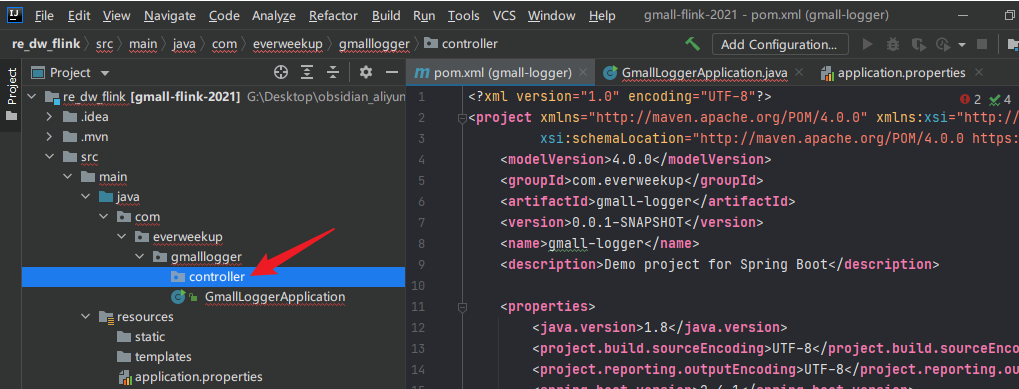
Task: Click the Run play icon
Action: [x=867, y=44]
